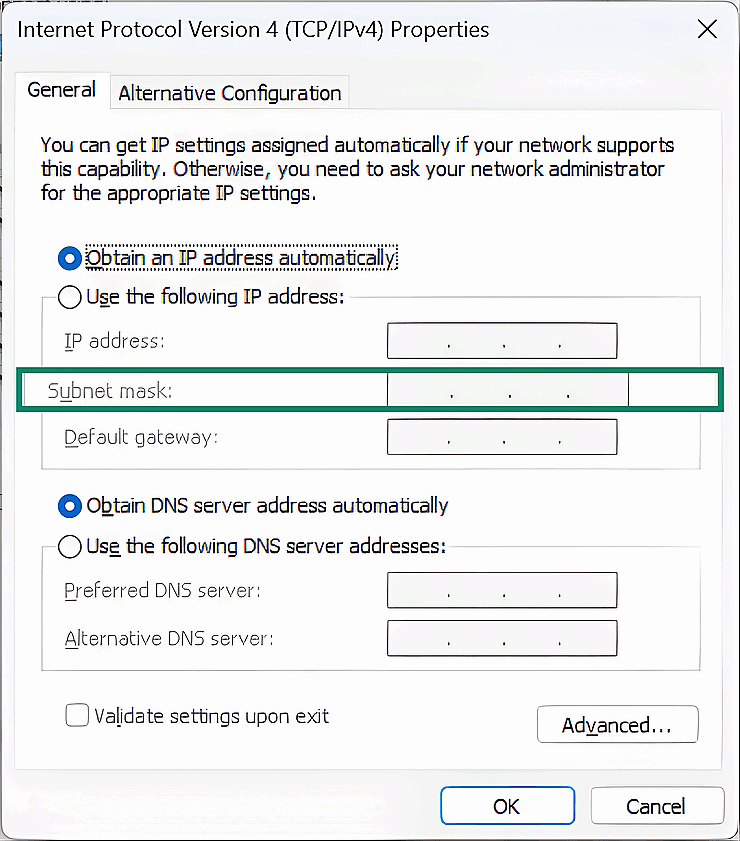Click the dialog title bar text
The image size is (740, 841).
point(254,30)
